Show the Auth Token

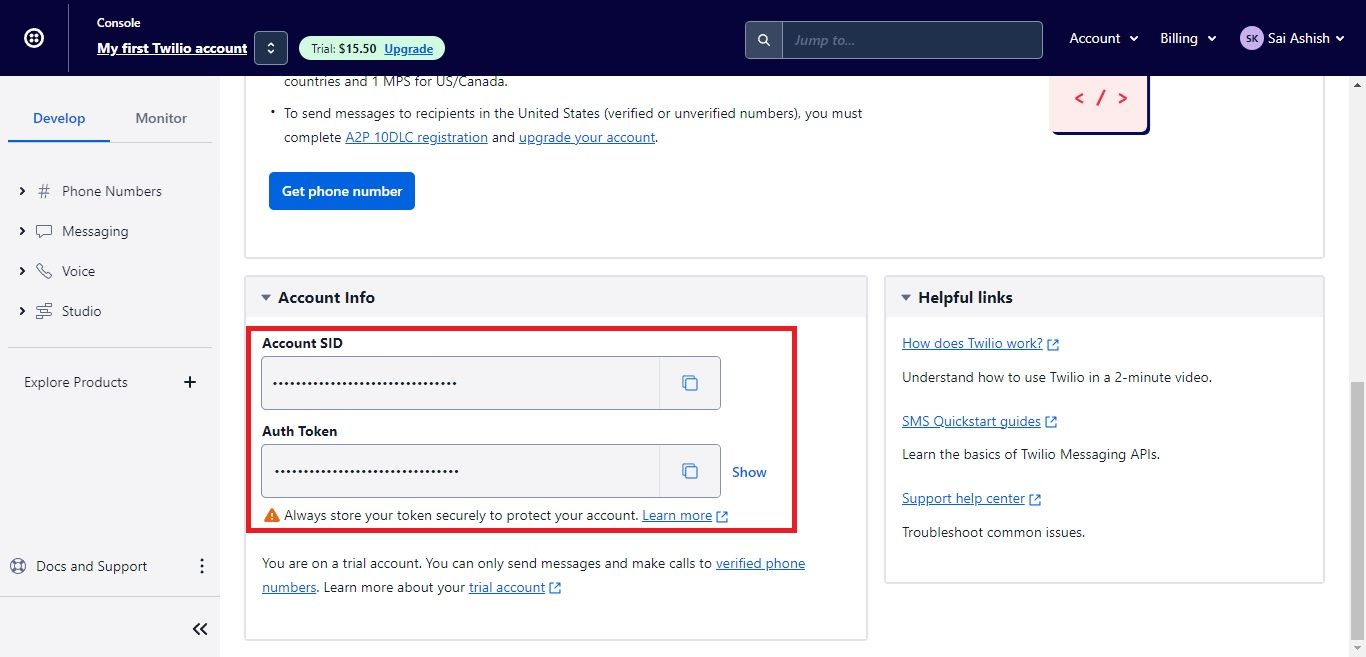(x=749, y=472)
